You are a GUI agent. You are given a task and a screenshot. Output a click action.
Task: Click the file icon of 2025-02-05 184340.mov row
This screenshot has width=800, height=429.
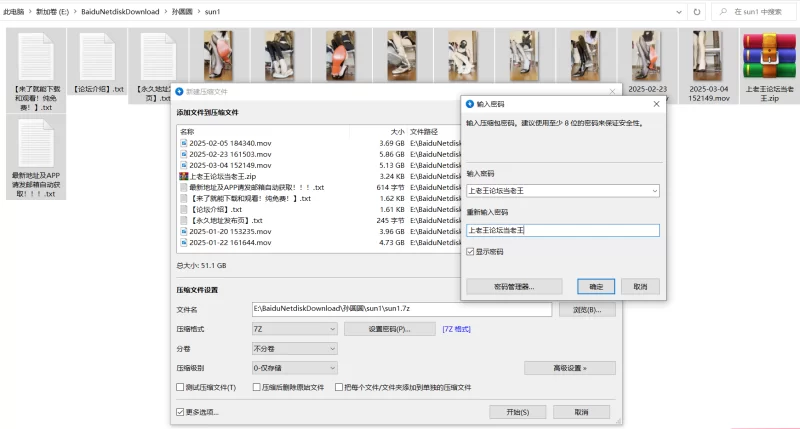tap(184, 143)
